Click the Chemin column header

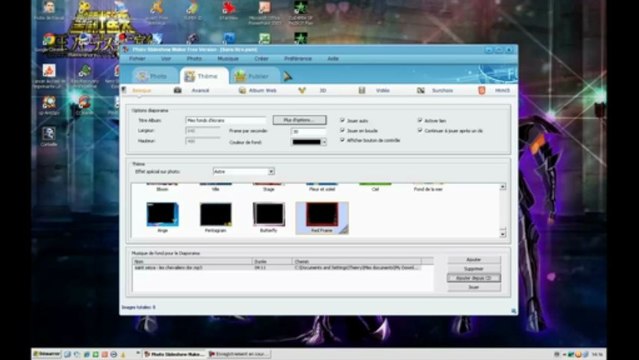(x=357, y=261)
